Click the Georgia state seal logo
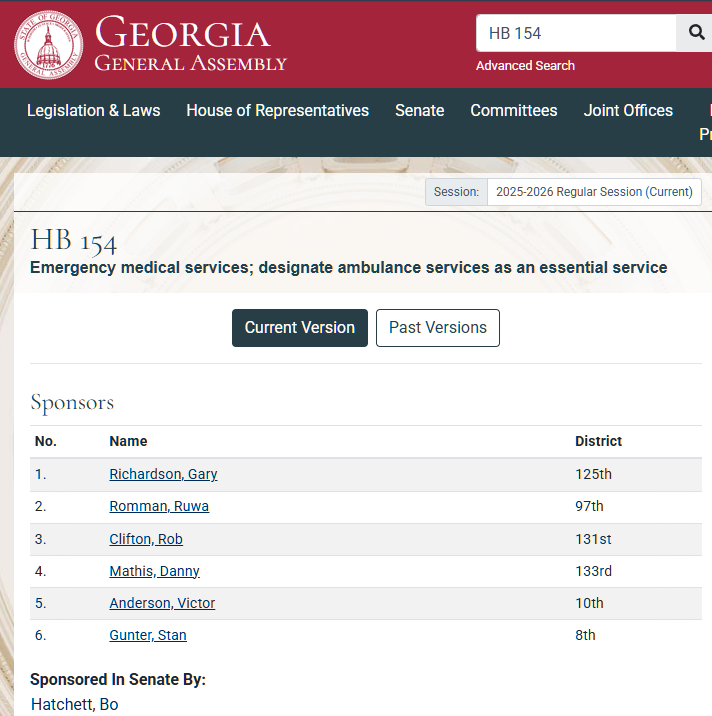The height and width of the screenshot is (716, 712). tap(48, 45)
